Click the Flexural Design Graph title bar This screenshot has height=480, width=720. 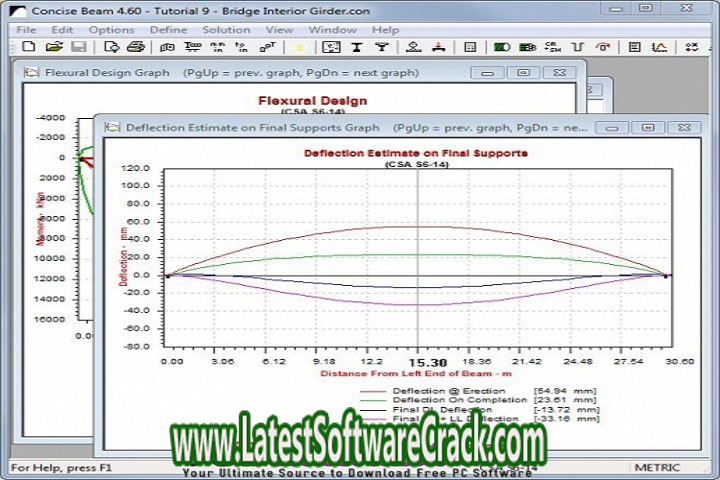click(298, 73)
